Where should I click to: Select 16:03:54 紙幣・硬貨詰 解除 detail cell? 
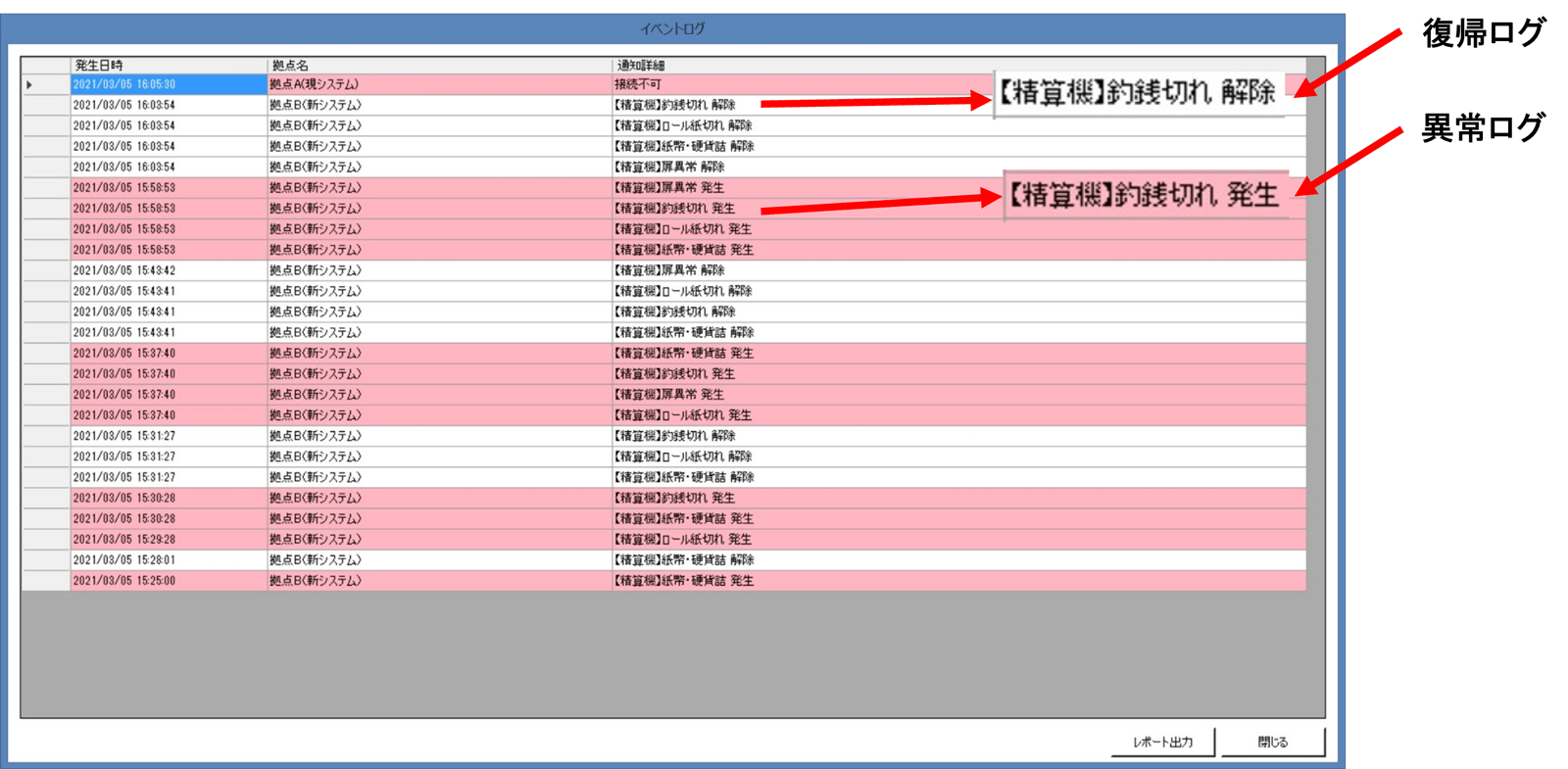click(x=958, y=146)
